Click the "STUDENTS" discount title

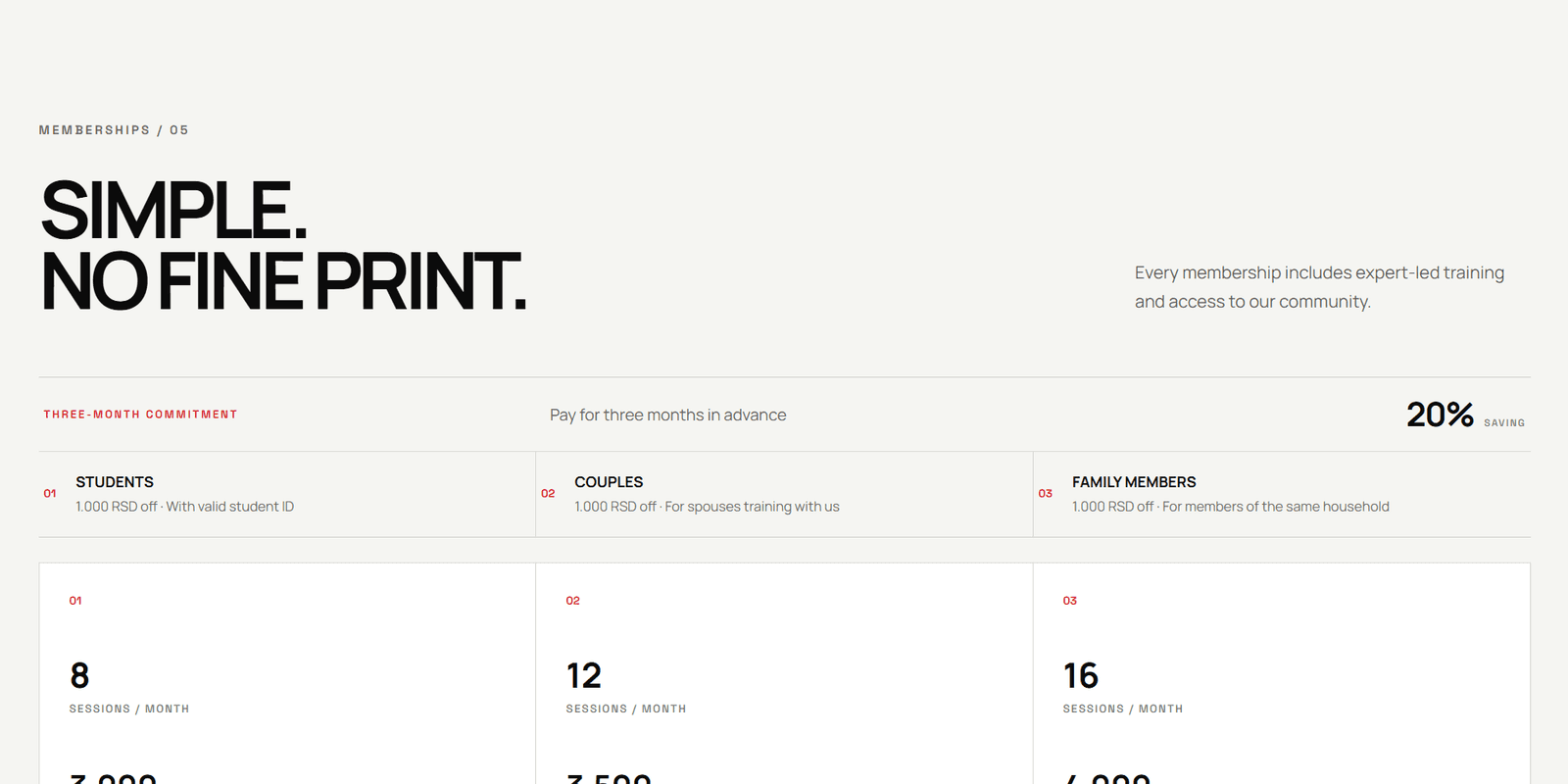click(x=115, y=482)
